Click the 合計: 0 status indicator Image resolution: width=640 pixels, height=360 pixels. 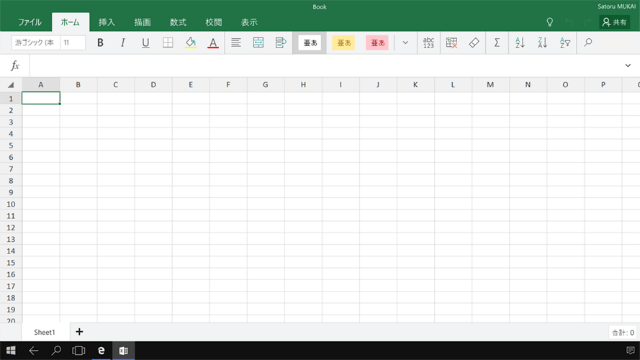(623, 333)
